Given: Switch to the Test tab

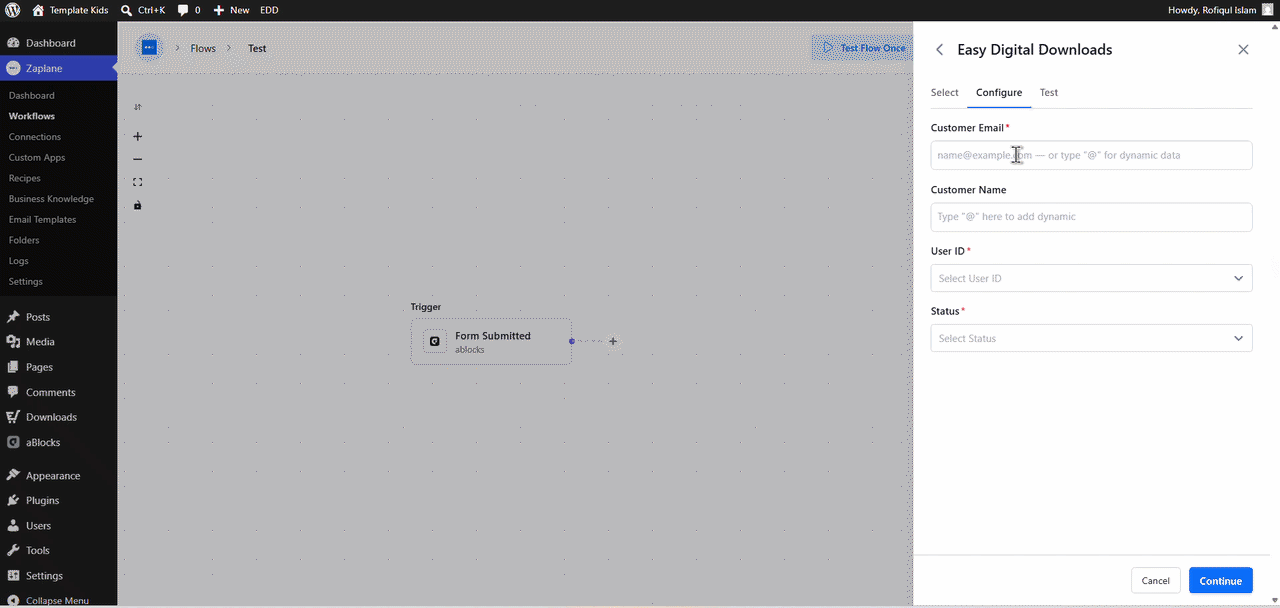Looking at the screenshot, I should click(1049, 92).
